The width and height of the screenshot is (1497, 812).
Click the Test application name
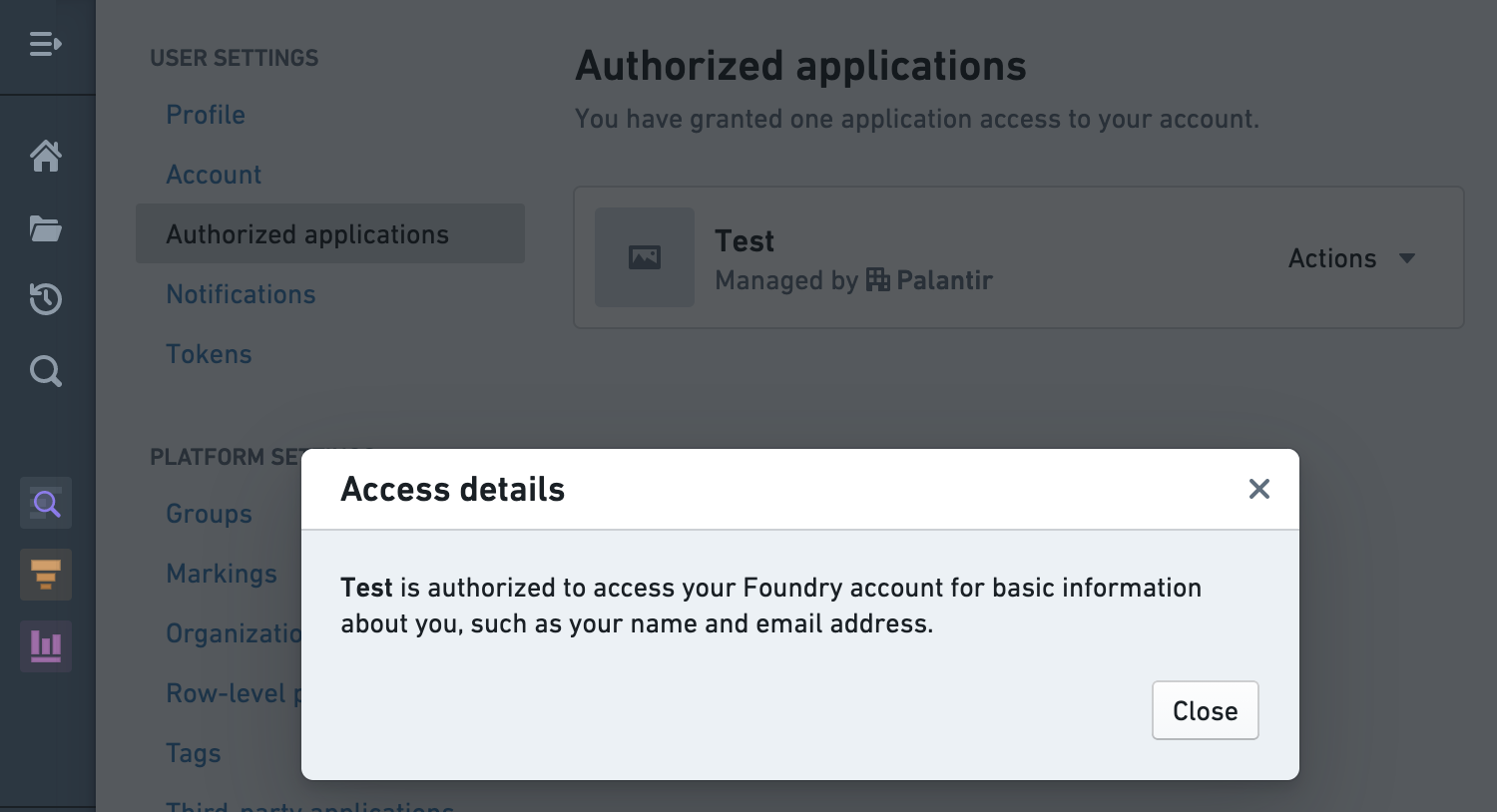745,241
